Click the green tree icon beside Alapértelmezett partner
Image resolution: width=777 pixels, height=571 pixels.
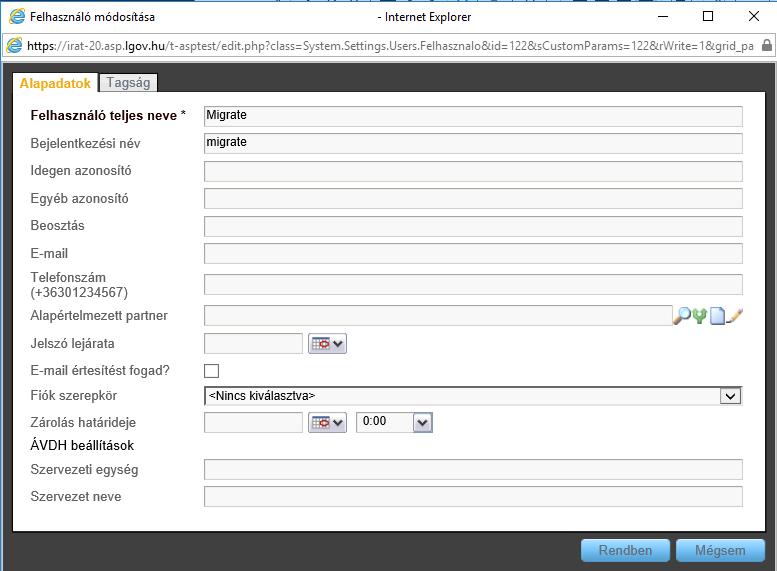point(699,316)
